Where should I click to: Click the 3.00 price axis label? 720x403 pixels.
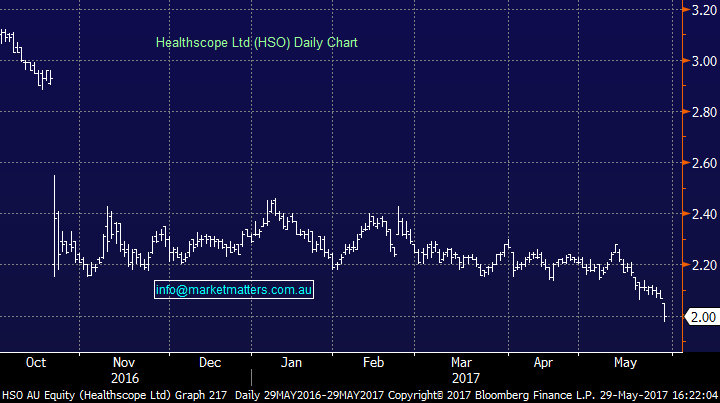pyautogui.click(x=704, y=61)
